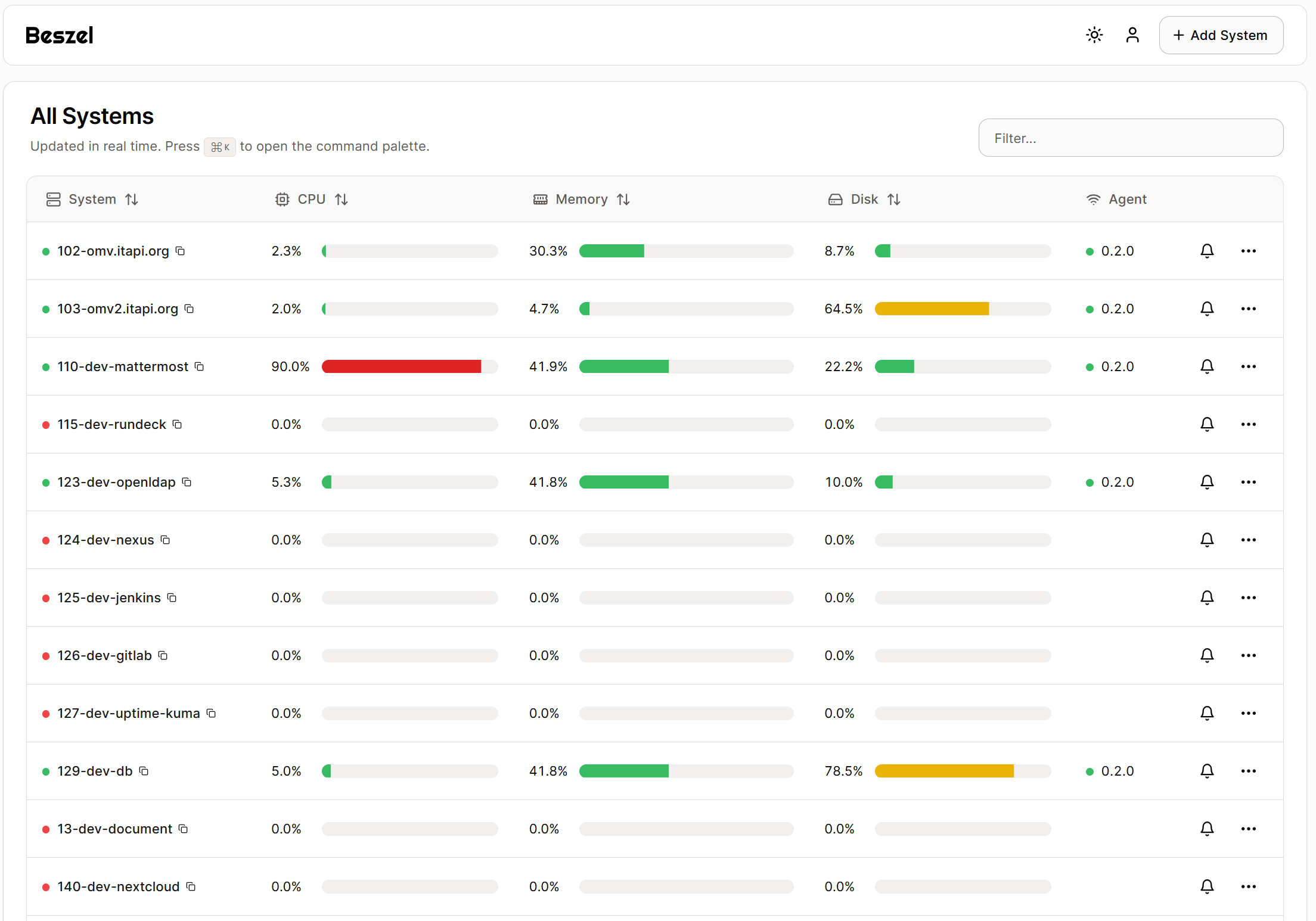
Task: Open alerts bell for 140-dev-nextcloud
Action: click(x=1207, y=886)
